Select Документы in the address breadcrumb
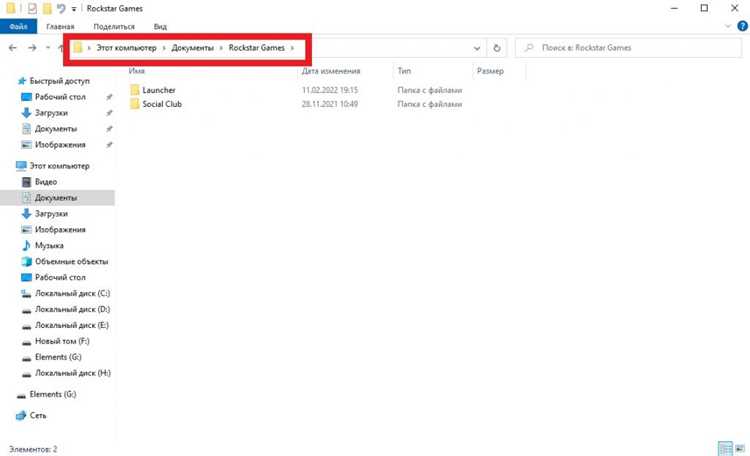The height and width of the screenshot is (456, 750). [x=193, y=48]
